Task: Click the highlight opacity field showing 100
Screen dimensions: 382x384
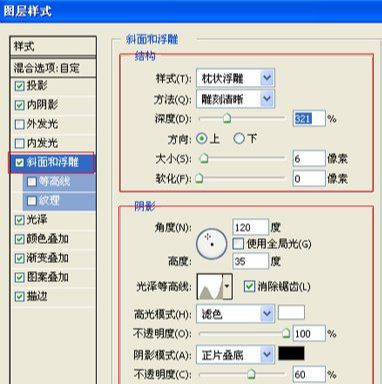Action: click(x=309, y=333)
